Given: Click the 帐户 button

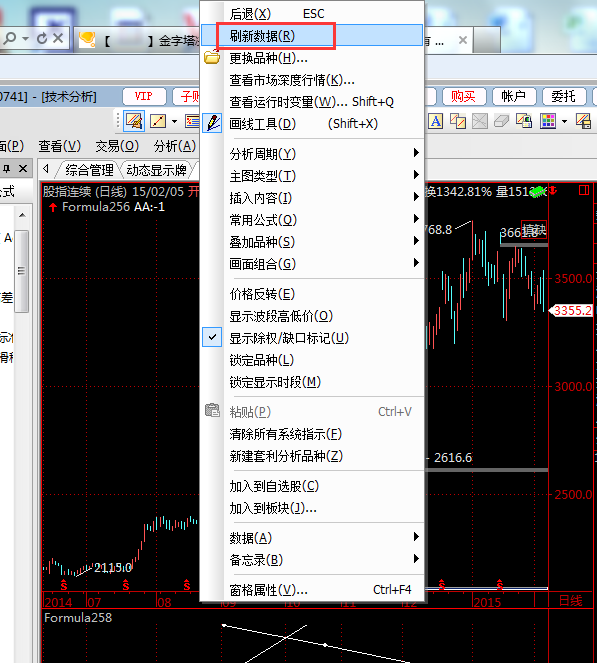Looking at the screenshot, I should point(514,96).
